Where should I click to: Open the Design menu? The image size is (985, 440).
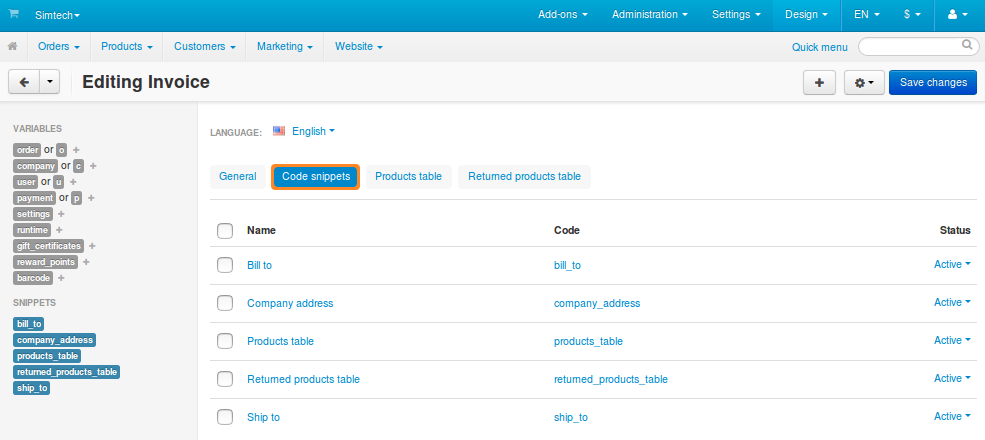(807, 14)
